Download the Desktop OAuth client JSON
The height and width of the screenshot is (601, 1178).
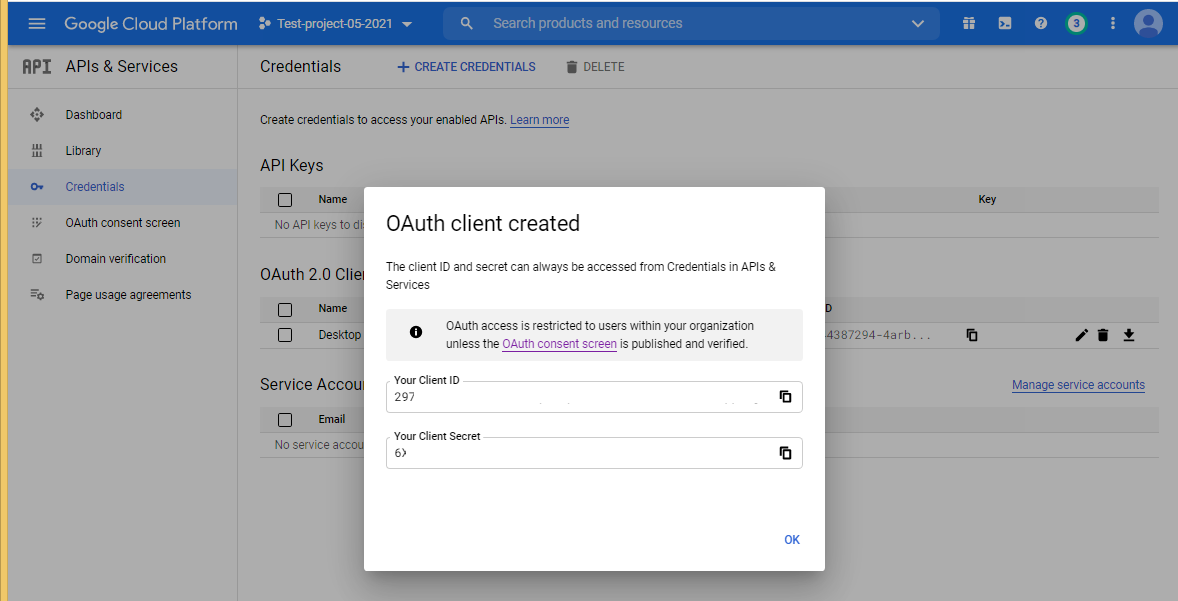pyautogui.click(x=1129, y=335)
